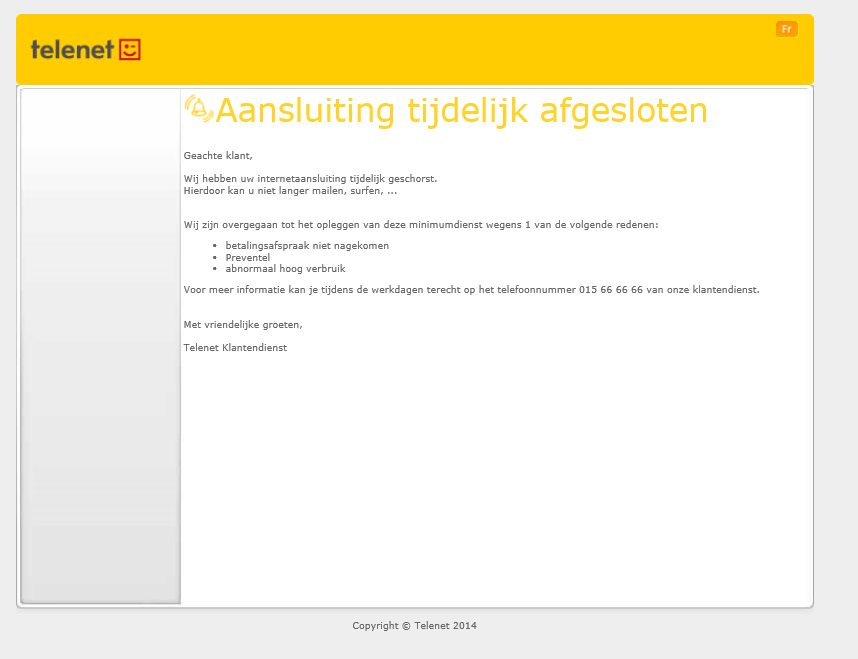Click the Telenet wordmark in the header

coord(72,49)
